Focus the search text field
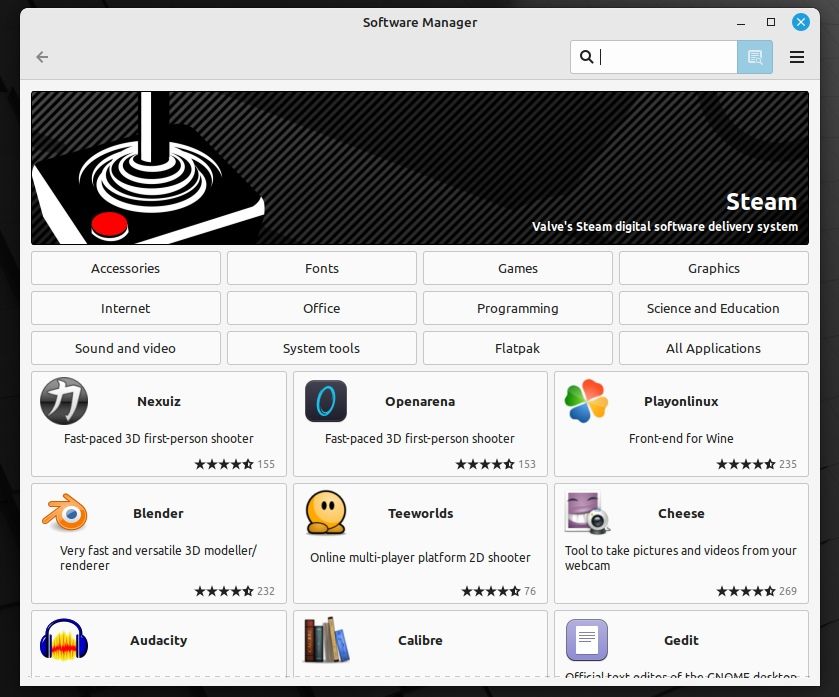Image resolution: width=839 pixels, height=697 pixels. tap(665, 57)
